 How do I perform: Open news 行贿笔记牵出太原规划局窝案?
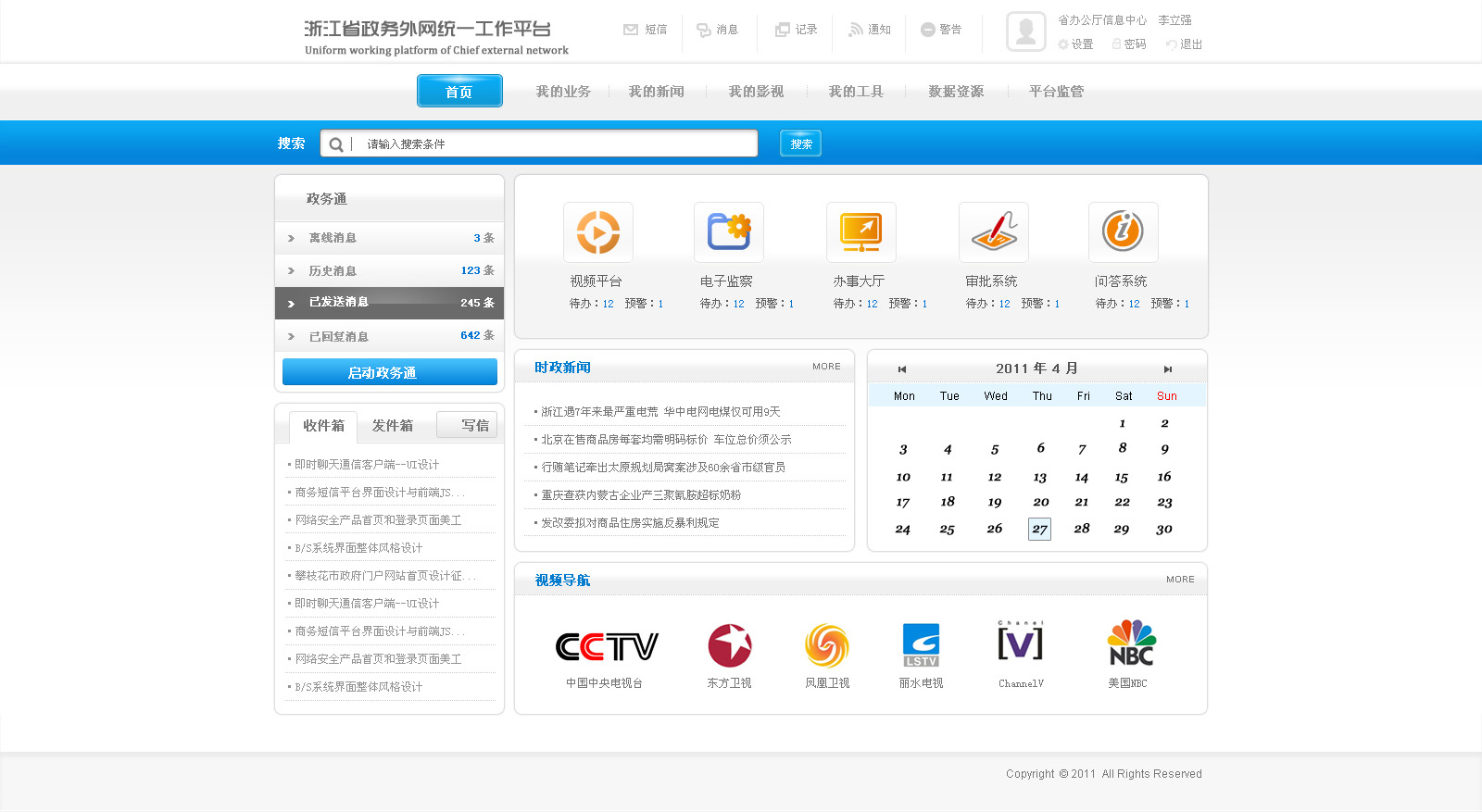(x=663, y=468)
